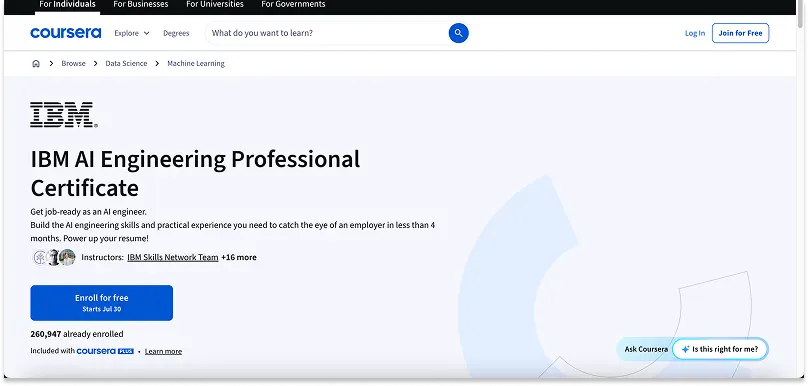Screen dimensions: 808x386
Task: Click the instructor avatar photos
Action: [x=54, y=257]
